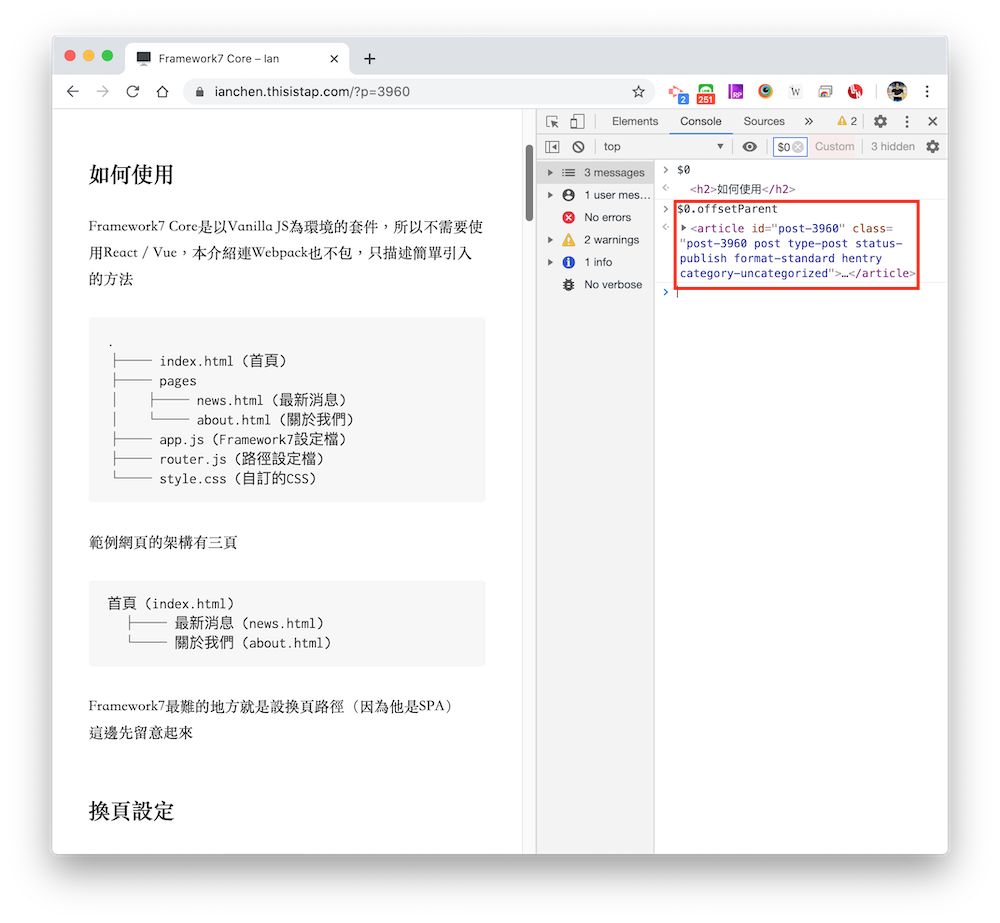Open a new browser tab
Image resolution: width=1000 pixels, height=923 pixels.
click(369, 59)
